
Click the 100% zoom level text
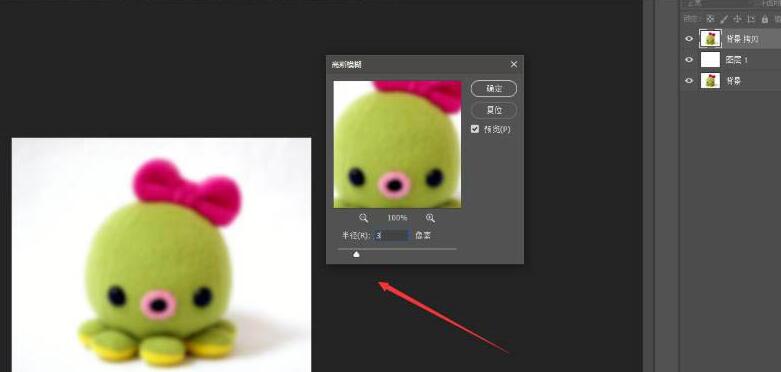397,218
